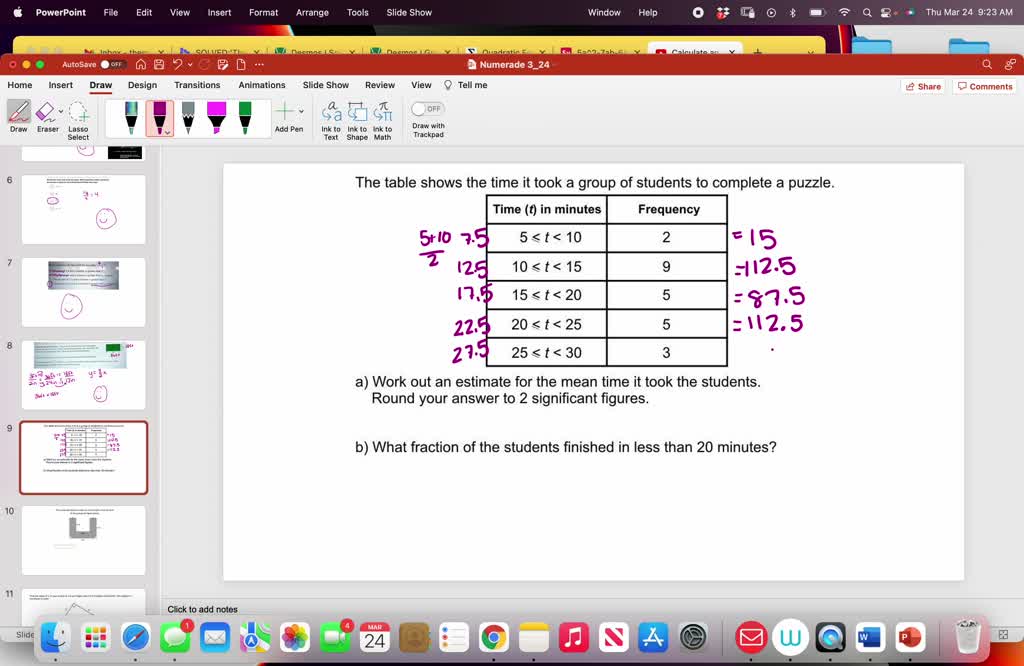Activate the Draw tool in ribbon
The width and height of the screenshot is (1024, 666).
tap(18, 117)
